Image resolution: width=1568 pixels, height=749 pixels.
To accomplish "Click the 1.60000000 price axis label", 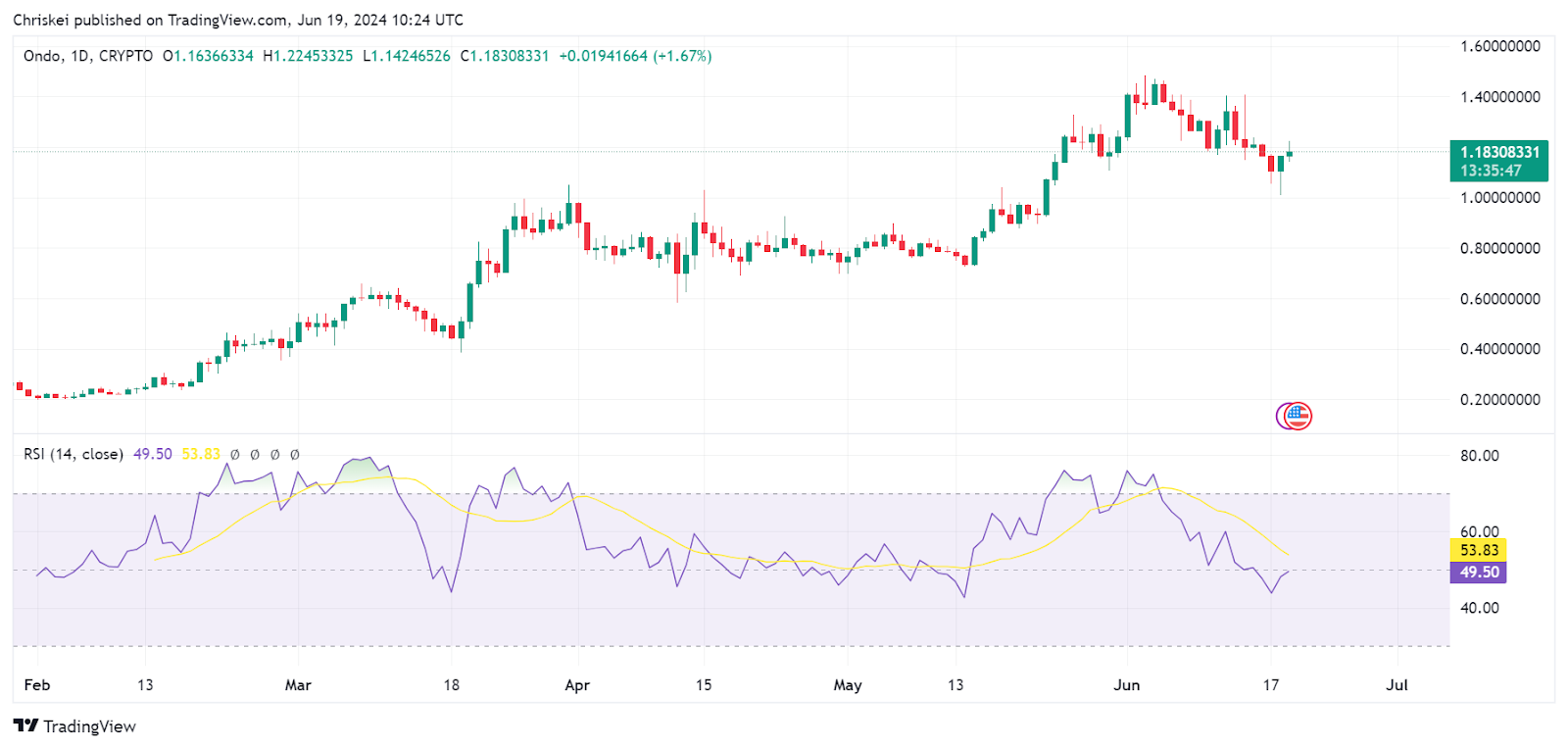I will (1499, 46).
